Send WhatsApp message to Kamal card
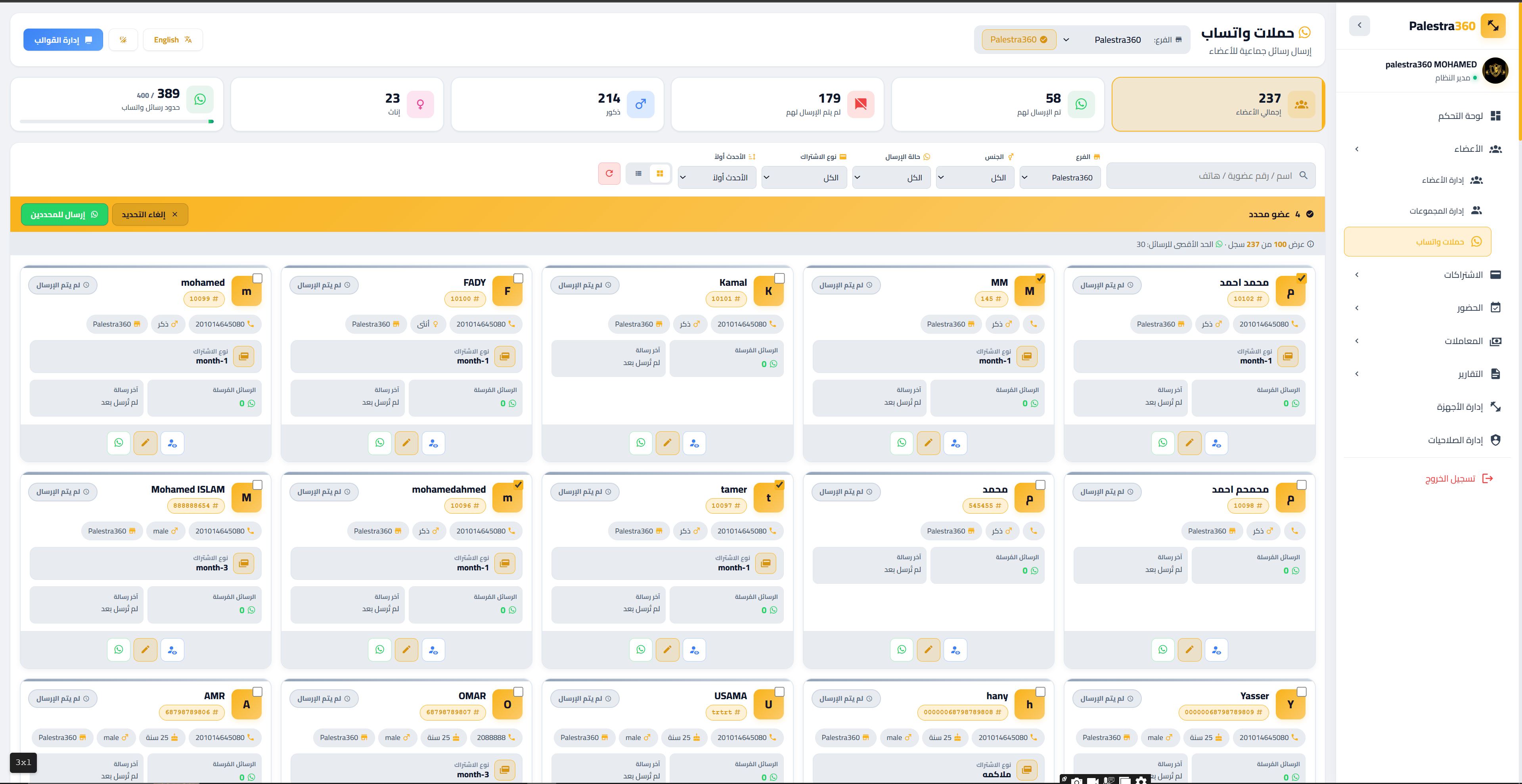1522x784 pixels. click(640, 442)
